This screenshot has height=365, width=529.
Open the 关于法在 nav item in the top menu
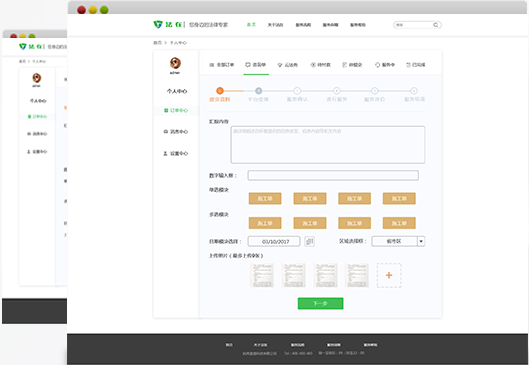(275, 25)
